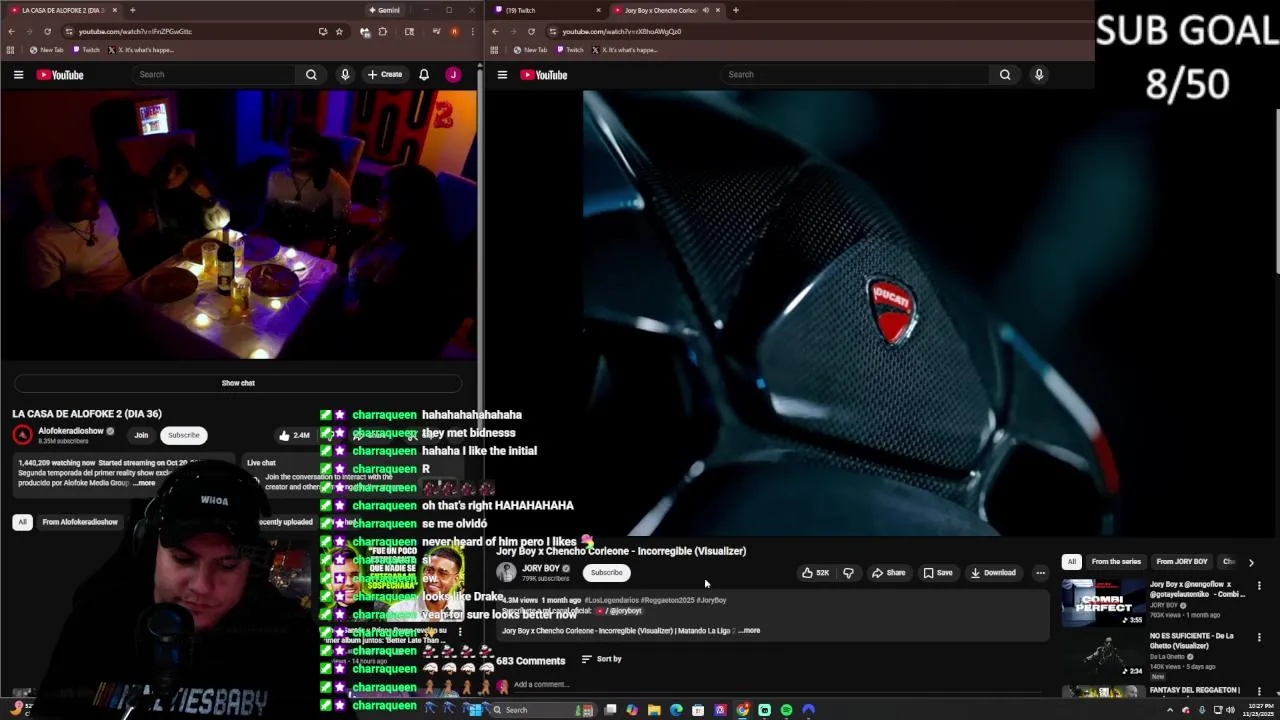The width and height of the screenshot is (1280, 720).
Task: Subscribe to Alofokeradioshow channel
Action: pyautogui.click(x=184, y=435)
